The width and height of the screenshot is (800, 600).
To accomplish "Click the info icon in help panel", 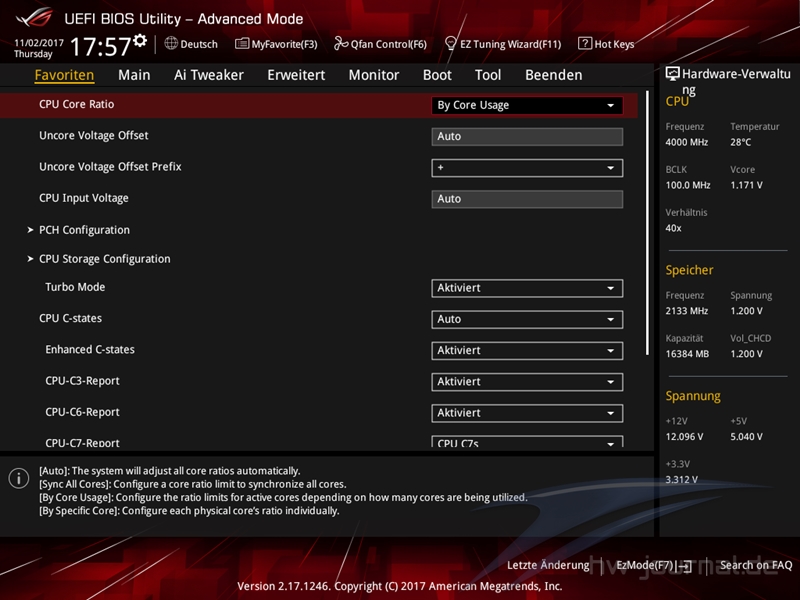I will 19,479.
